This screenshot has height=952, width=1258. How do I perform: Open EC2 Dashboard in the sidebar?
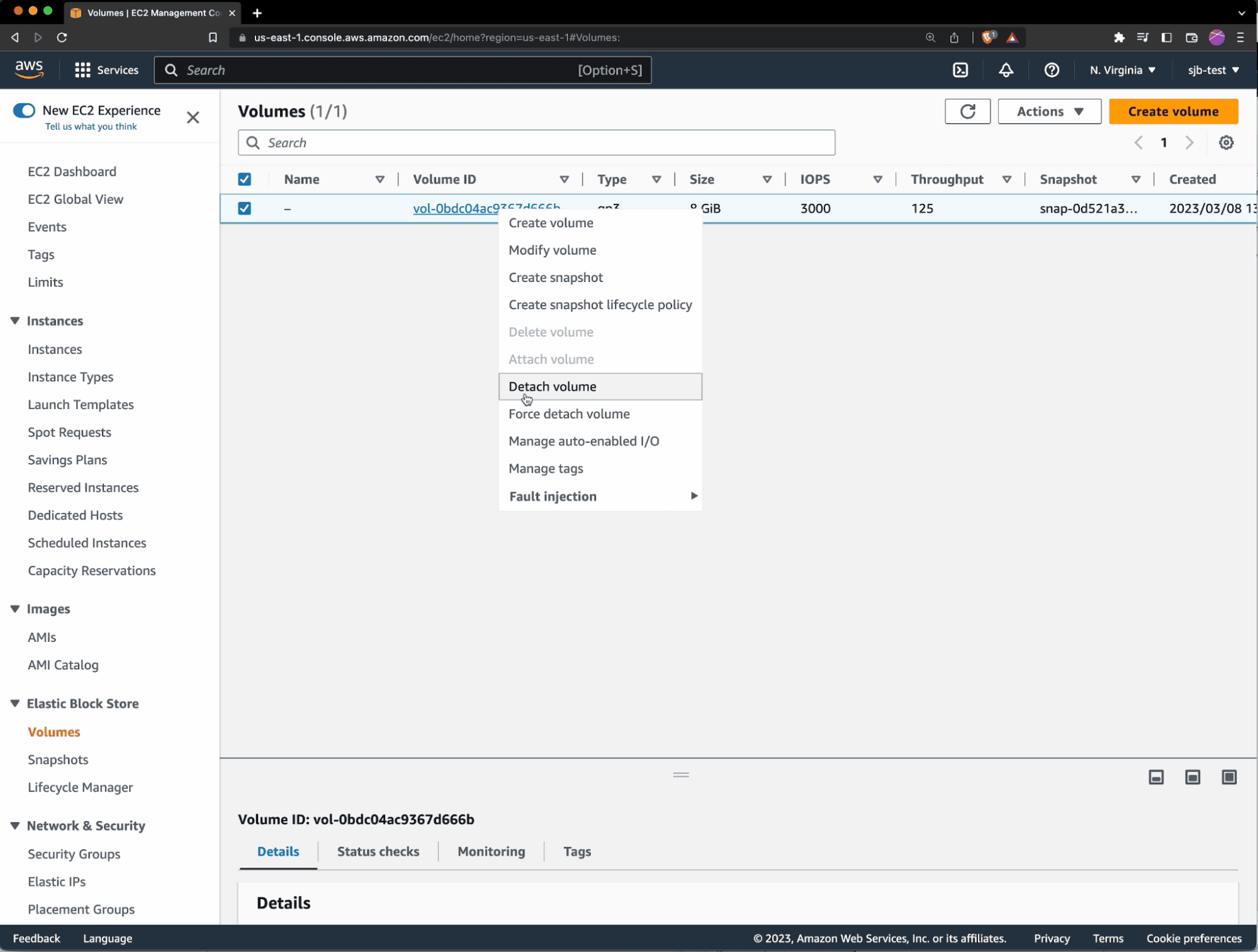pos(72,172)
